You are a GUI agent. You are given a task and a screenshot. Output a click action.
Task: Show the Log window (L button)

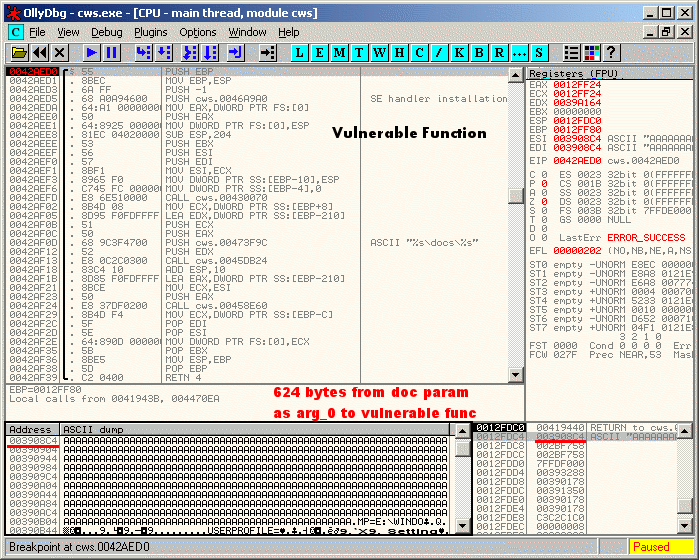pos(300,53)
